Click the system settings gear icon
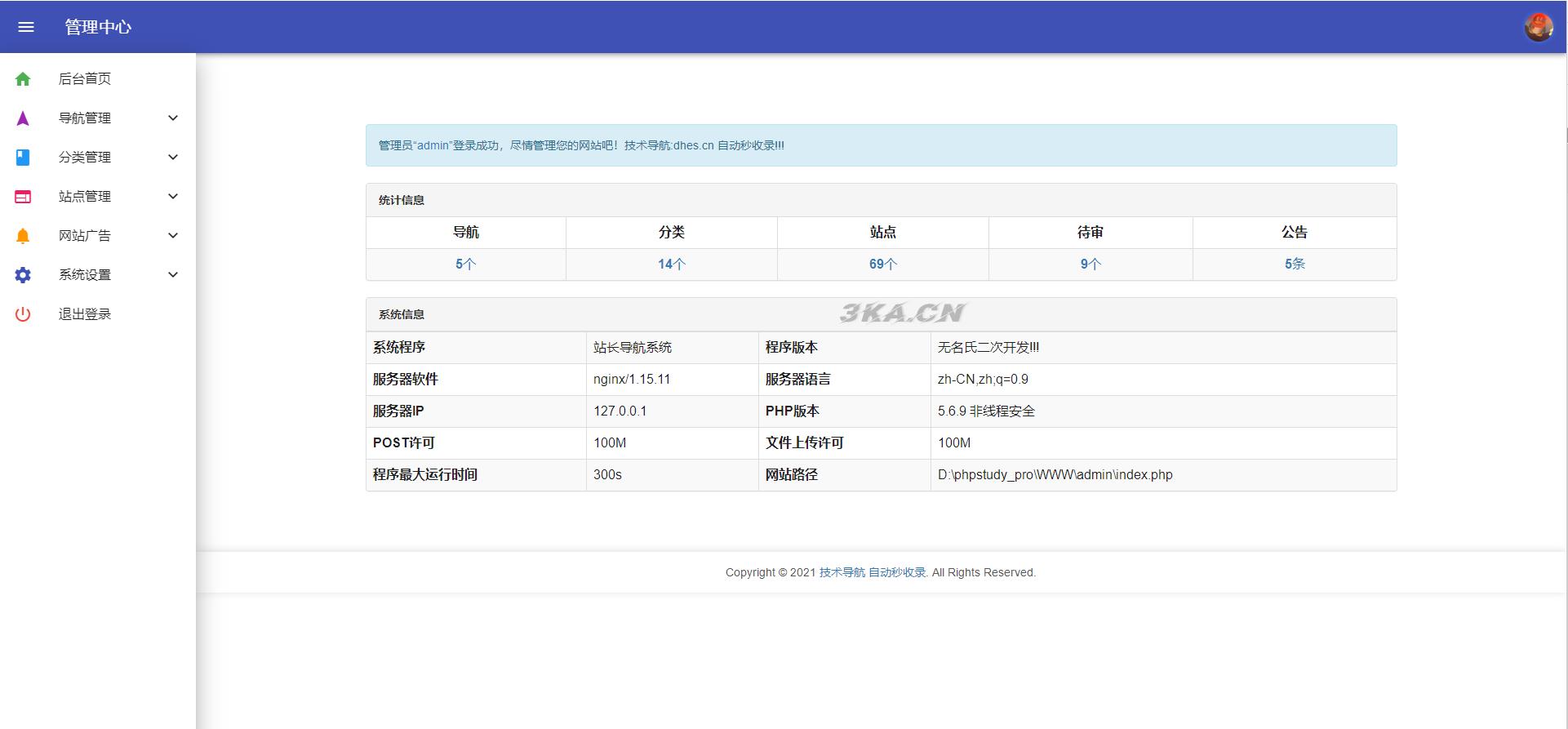 click(23, 275)
